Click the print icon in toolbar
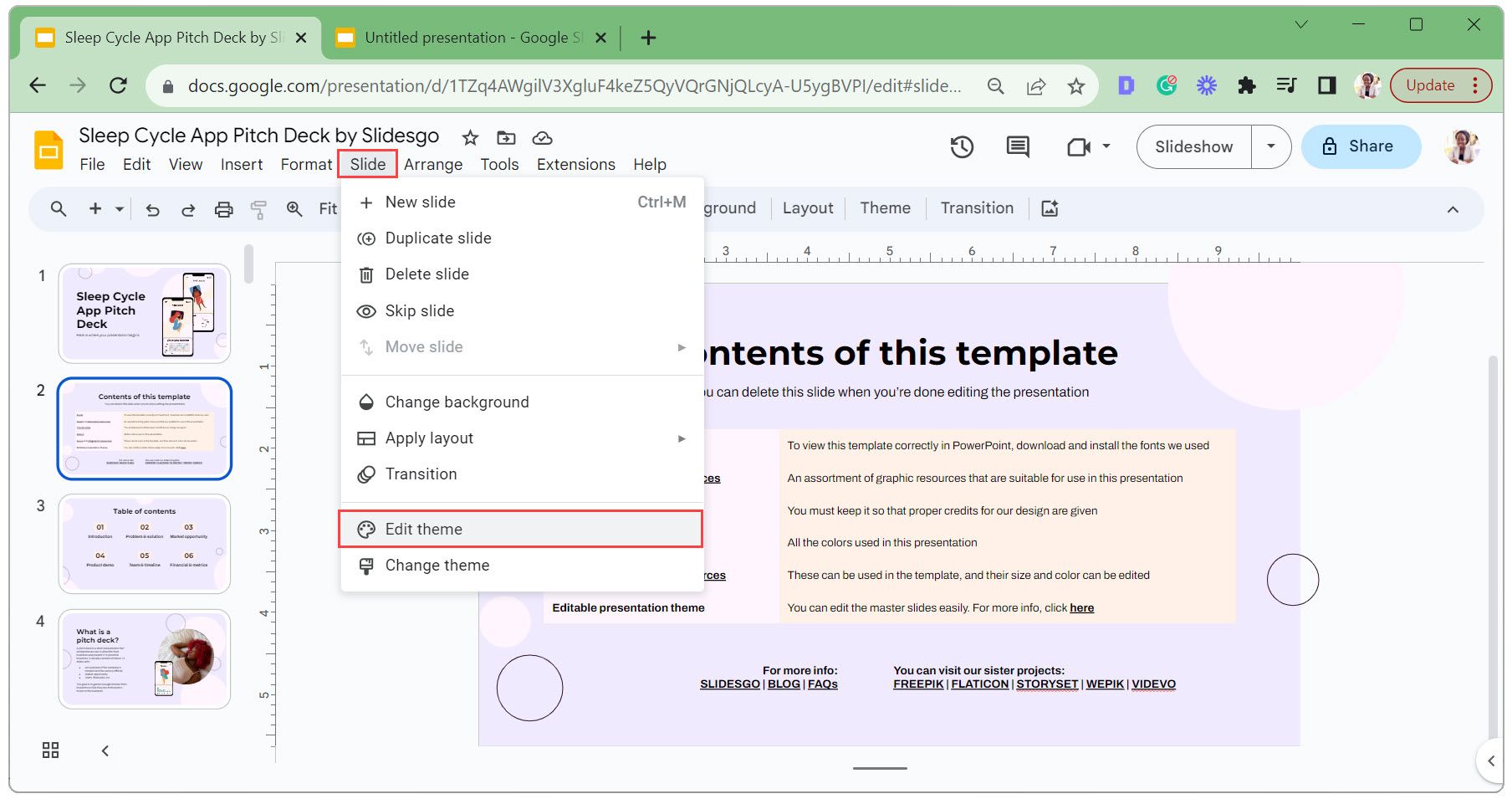The height and width of the screenshot is (799, 1512). pyautogui.click(x=223, y=209)
